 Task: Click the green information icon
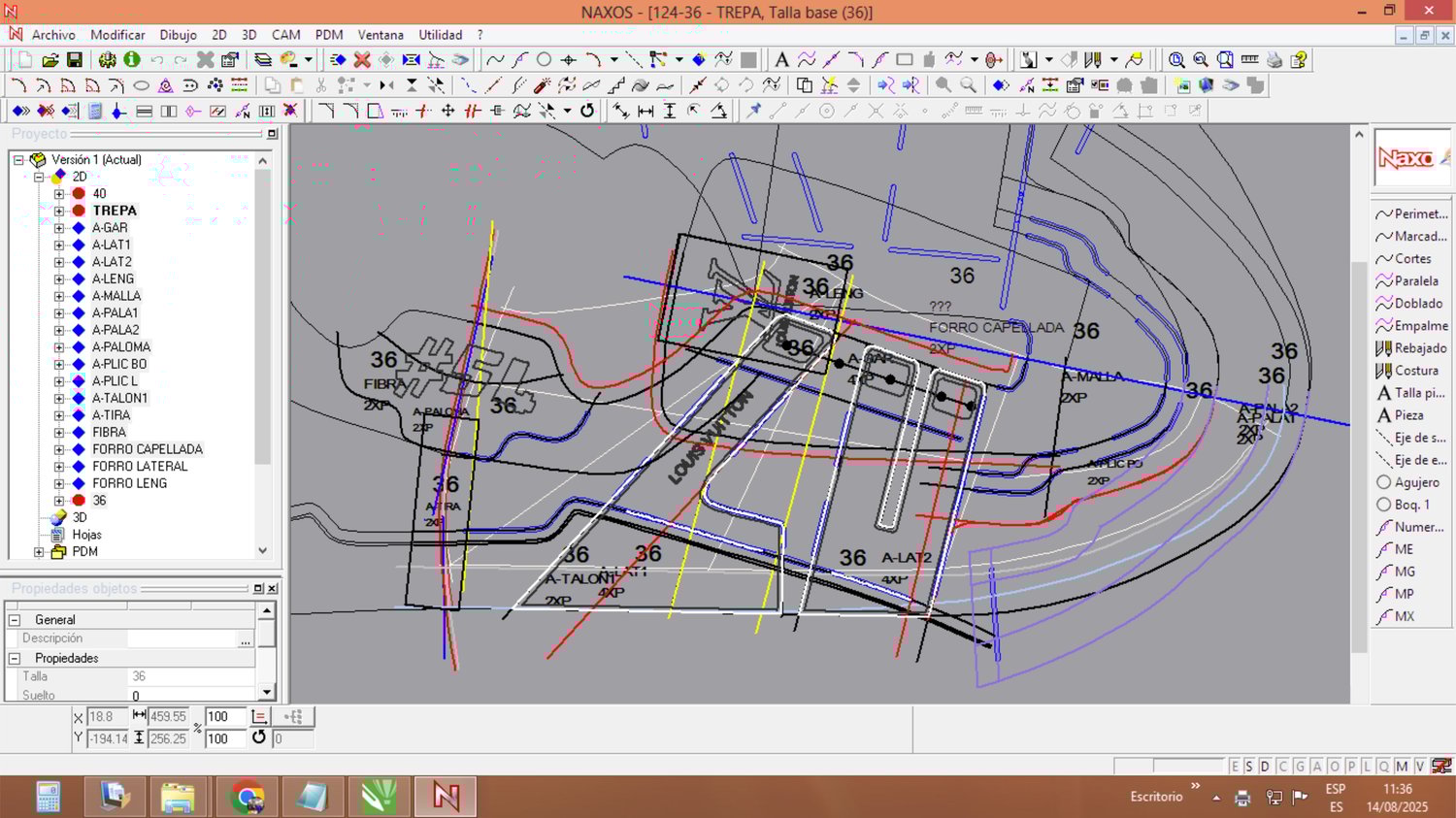(x=132, y=60)
